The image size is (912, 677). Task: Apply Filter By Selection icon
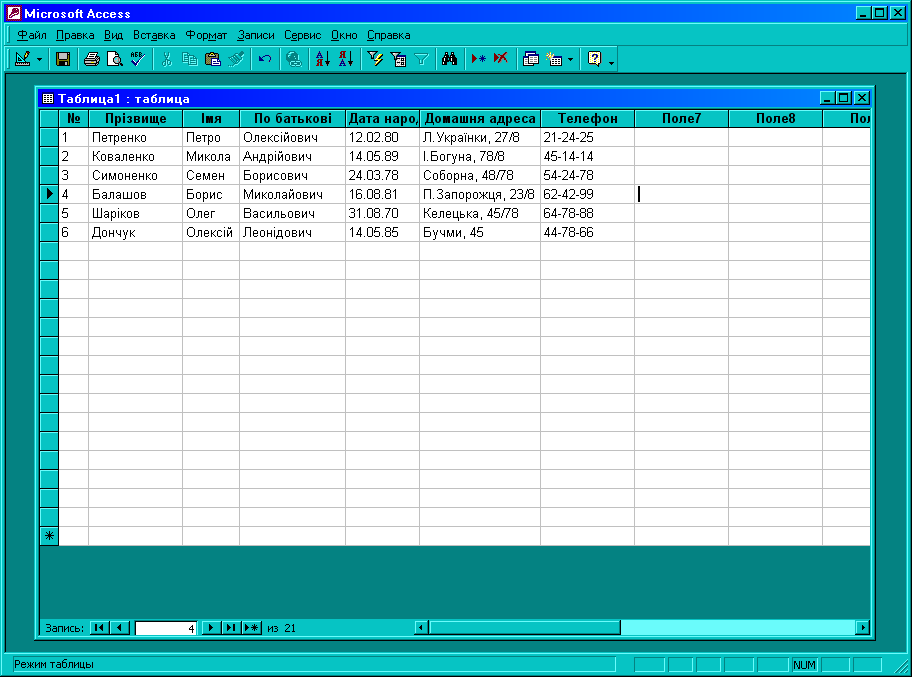[375, 59]
